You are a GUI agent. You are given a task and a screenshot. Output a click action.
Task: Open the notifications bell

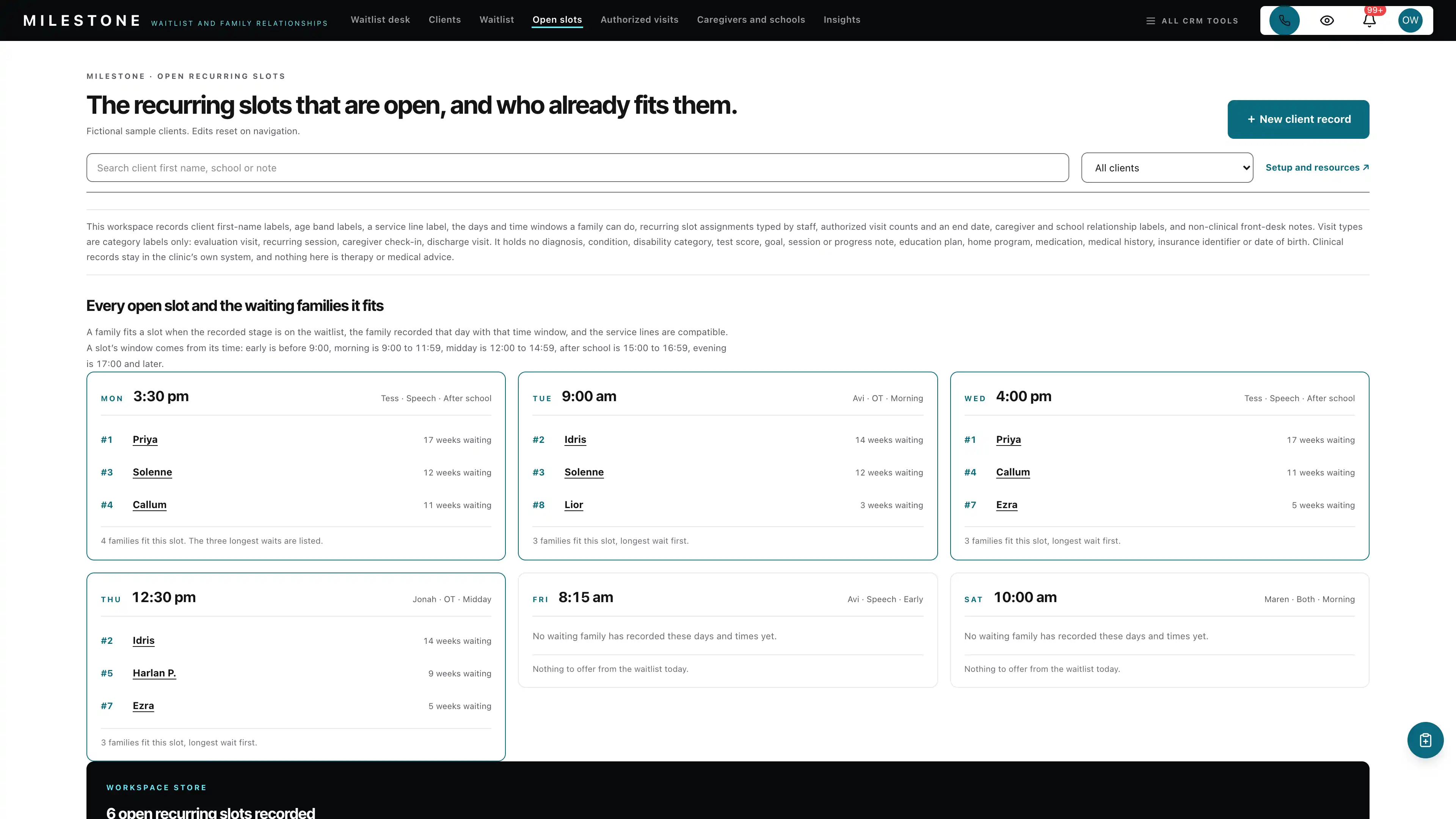pos(1369,20)
